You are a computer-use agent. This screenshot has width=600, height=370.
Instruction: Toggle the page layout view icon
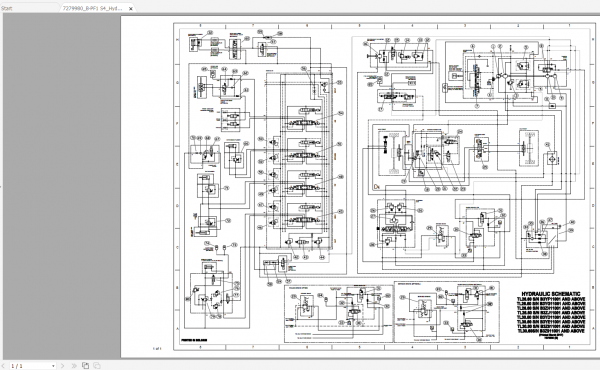[85, 366]
